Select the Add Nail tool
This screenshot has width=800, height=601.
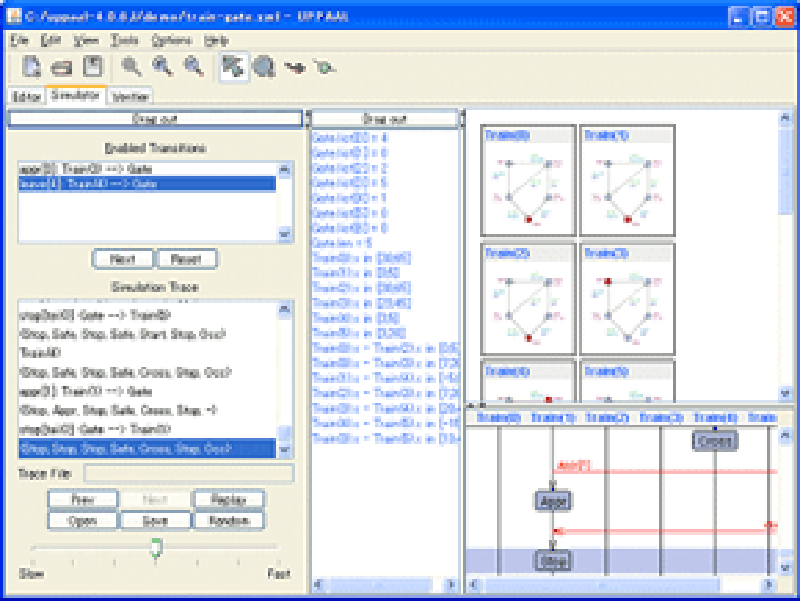324,67
